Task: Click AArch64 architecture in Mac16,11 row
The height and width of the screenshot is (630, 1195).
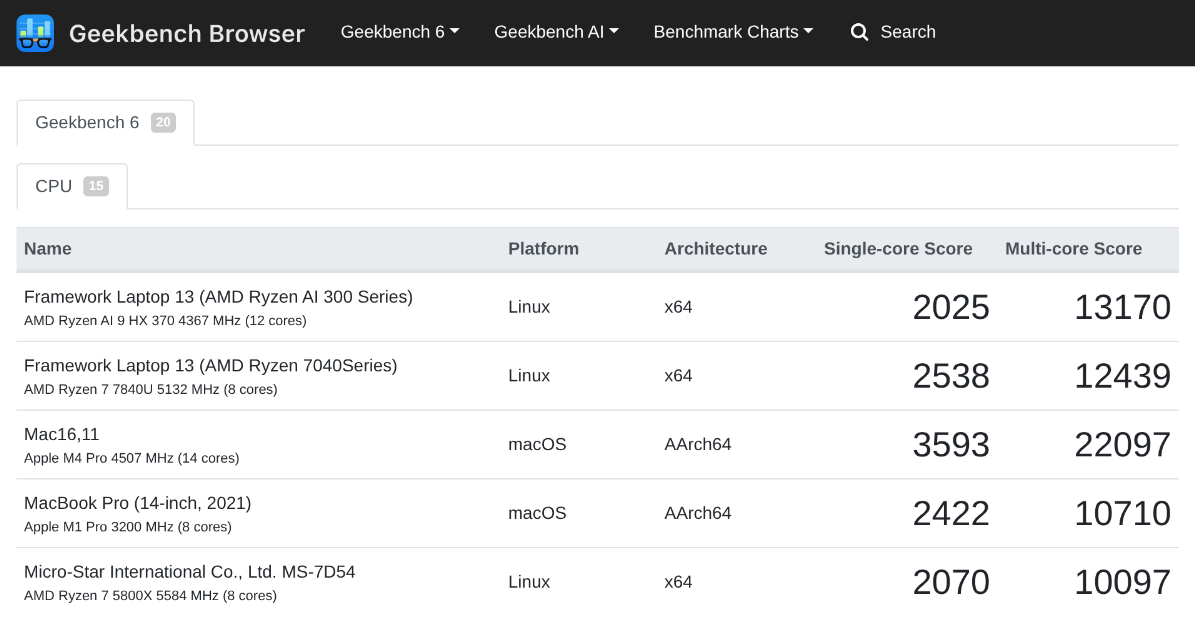Action: tap(698, 444)
